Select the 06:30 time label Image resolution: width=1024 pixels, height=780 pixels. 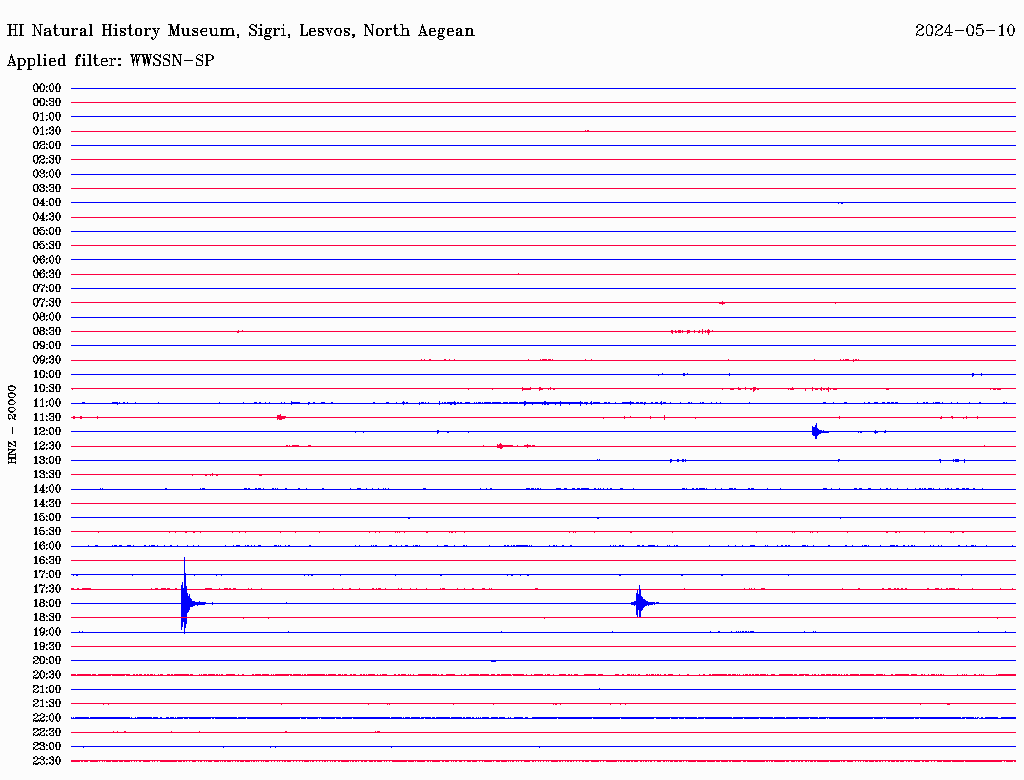pos(47,274)
